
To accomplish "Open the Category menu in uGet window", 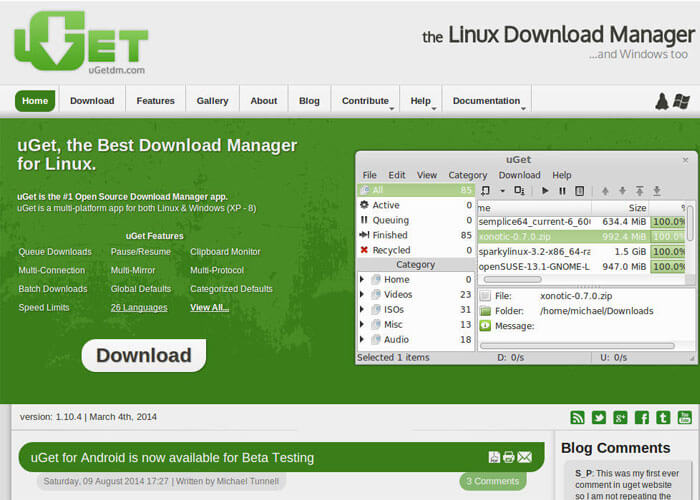I will [468, 175].
